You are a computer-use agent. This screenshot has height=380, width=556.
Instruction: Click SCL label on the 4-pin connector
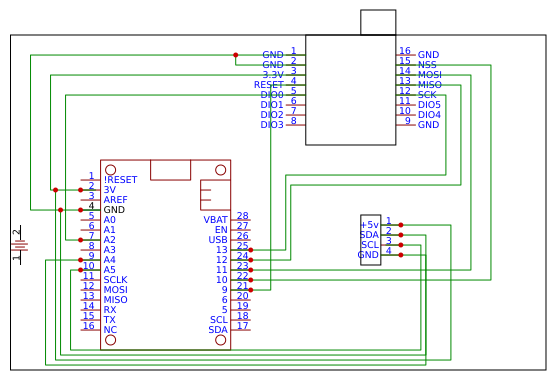pos(370,245)
